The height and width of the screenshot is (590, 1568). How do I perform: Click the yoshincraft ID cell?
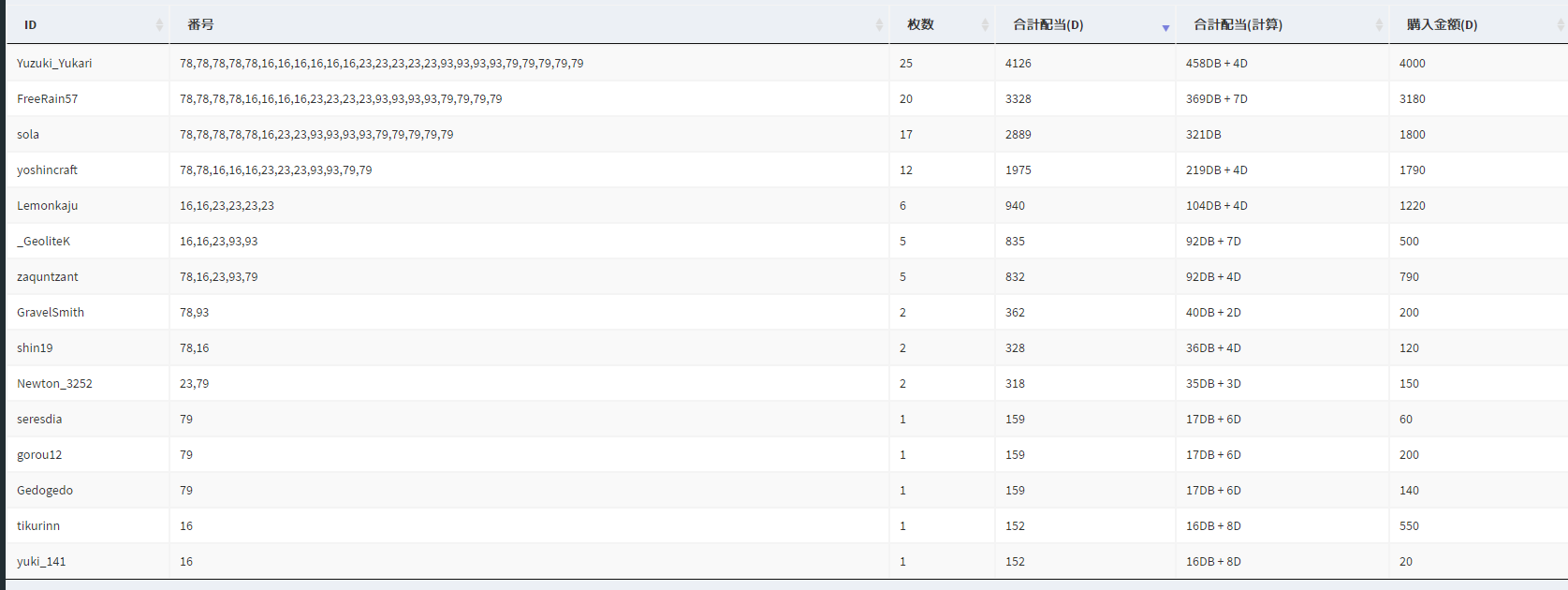tap(47, 170)
